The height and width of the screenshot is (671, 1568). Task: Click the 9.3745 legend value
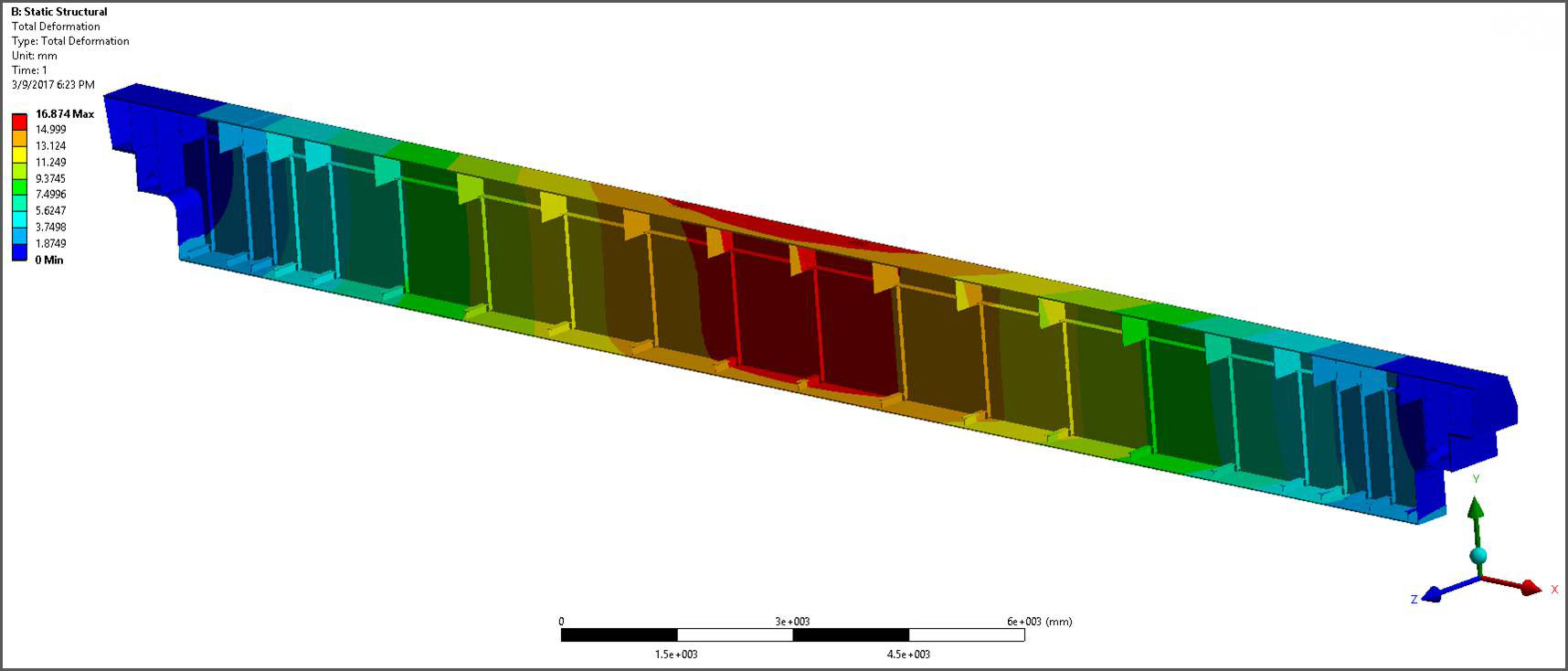click(50, 179)
